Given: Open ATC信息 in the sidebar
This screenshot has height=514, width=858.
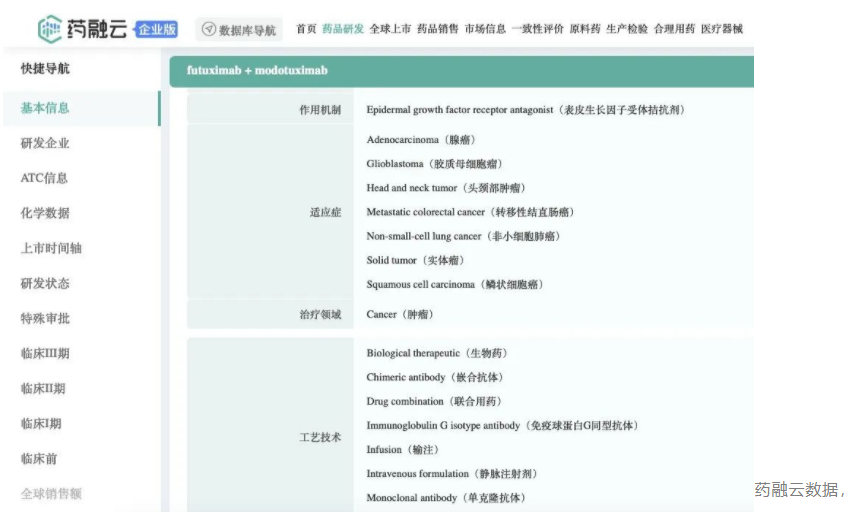Looking at the screenshot, I should [x=45, y=178].
